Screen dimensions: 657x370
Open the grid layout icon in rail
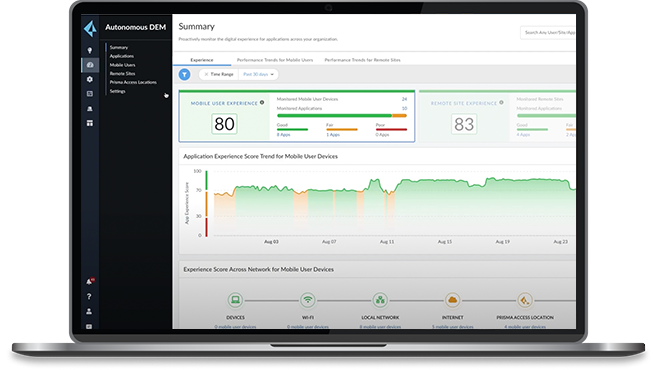(x=90, y=123)
